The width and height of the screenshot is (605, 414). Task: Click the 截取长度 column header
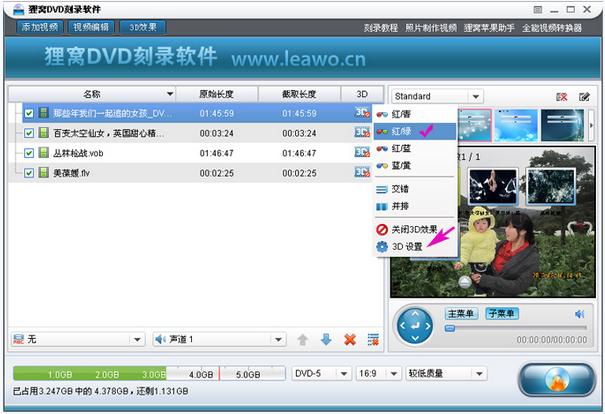[299, 94]
